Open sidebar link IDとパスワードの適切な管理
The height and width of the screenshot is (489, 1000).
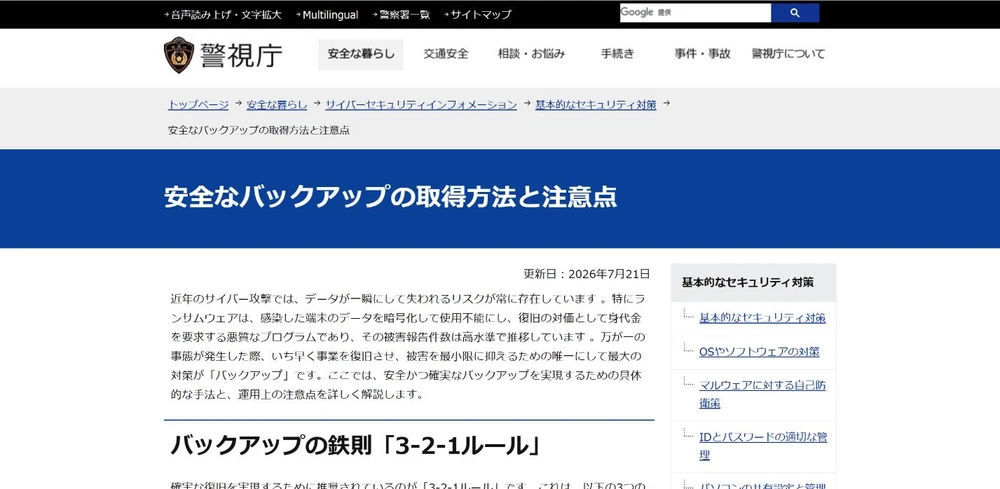tap(763, 446)
